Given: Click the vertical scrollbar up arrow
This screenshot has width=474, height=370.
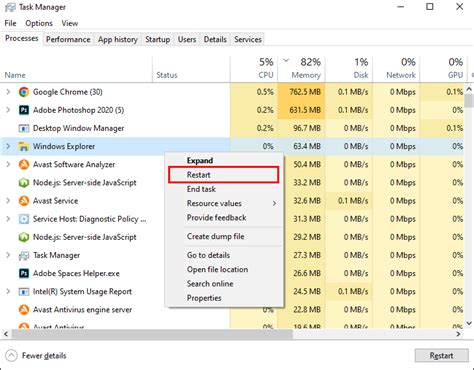Looking at the screenshot, I should (x=469, y=89).
